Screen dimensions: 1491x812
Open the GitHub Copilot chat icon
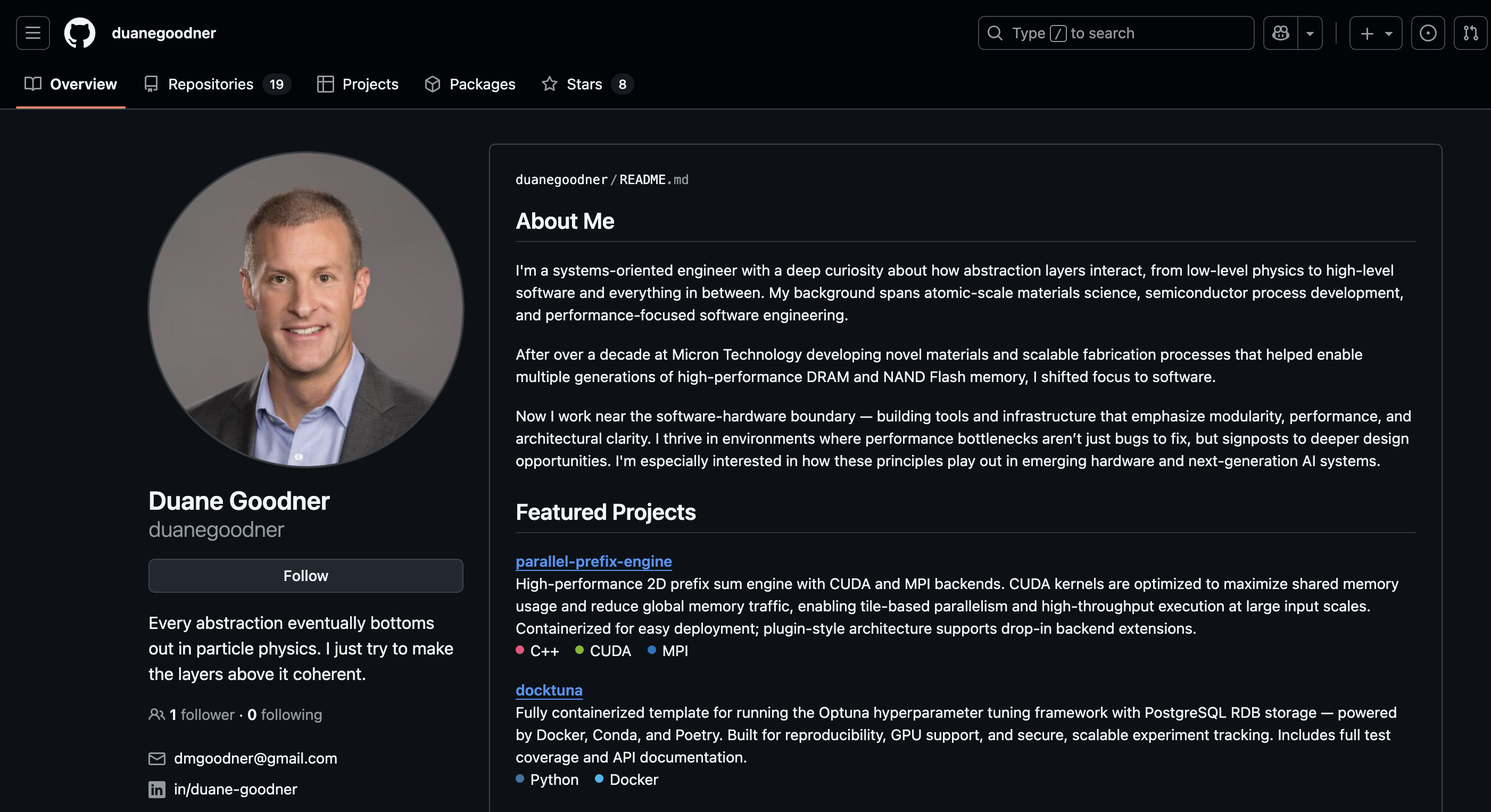tap(1280, 33)
